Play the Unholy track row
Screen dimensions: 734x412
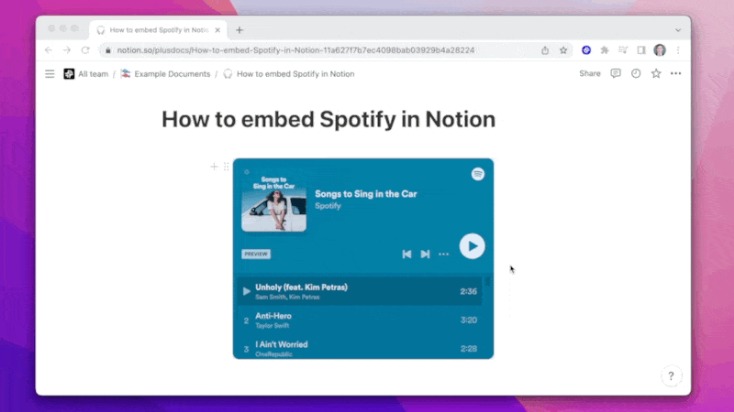(x=360, y=291)
